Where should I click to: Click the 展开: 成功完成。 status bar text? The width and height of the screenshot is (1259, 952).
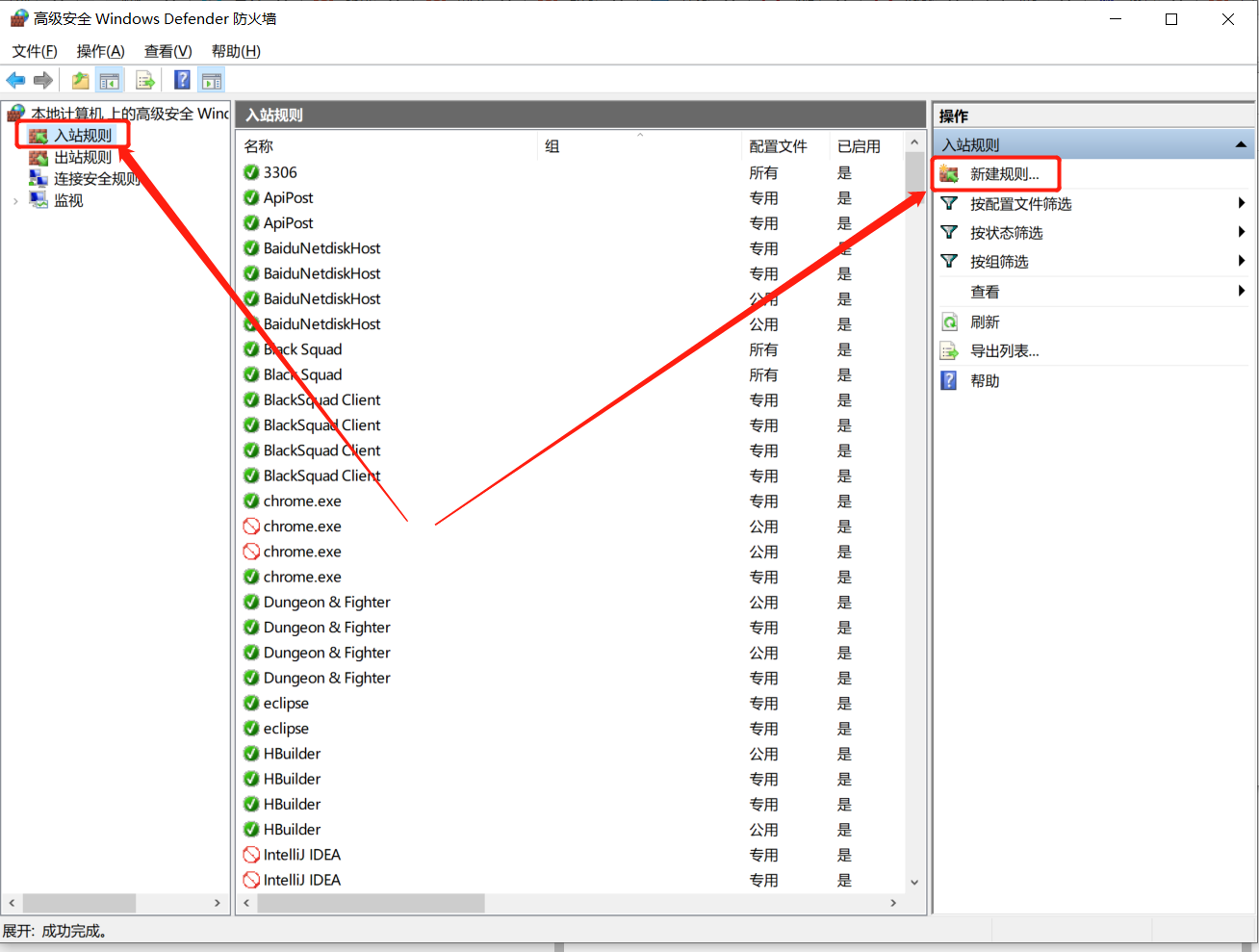[56, 931]
